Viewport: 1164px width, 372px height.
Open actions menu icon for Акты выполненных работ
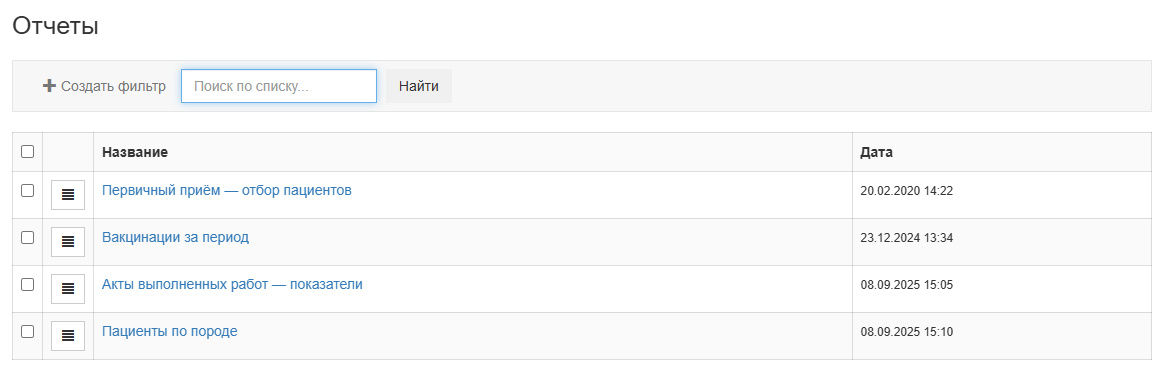point(68,289)
